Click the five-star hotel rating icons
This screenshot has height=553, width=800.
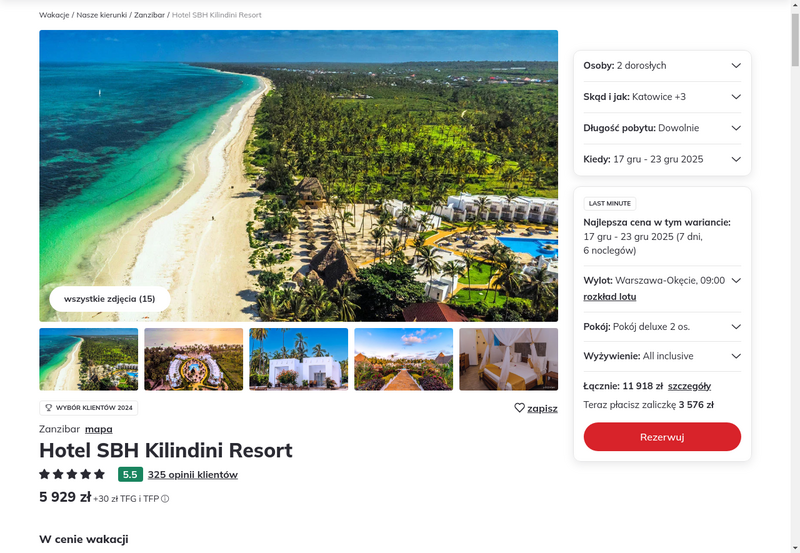[x=72, y=474]
